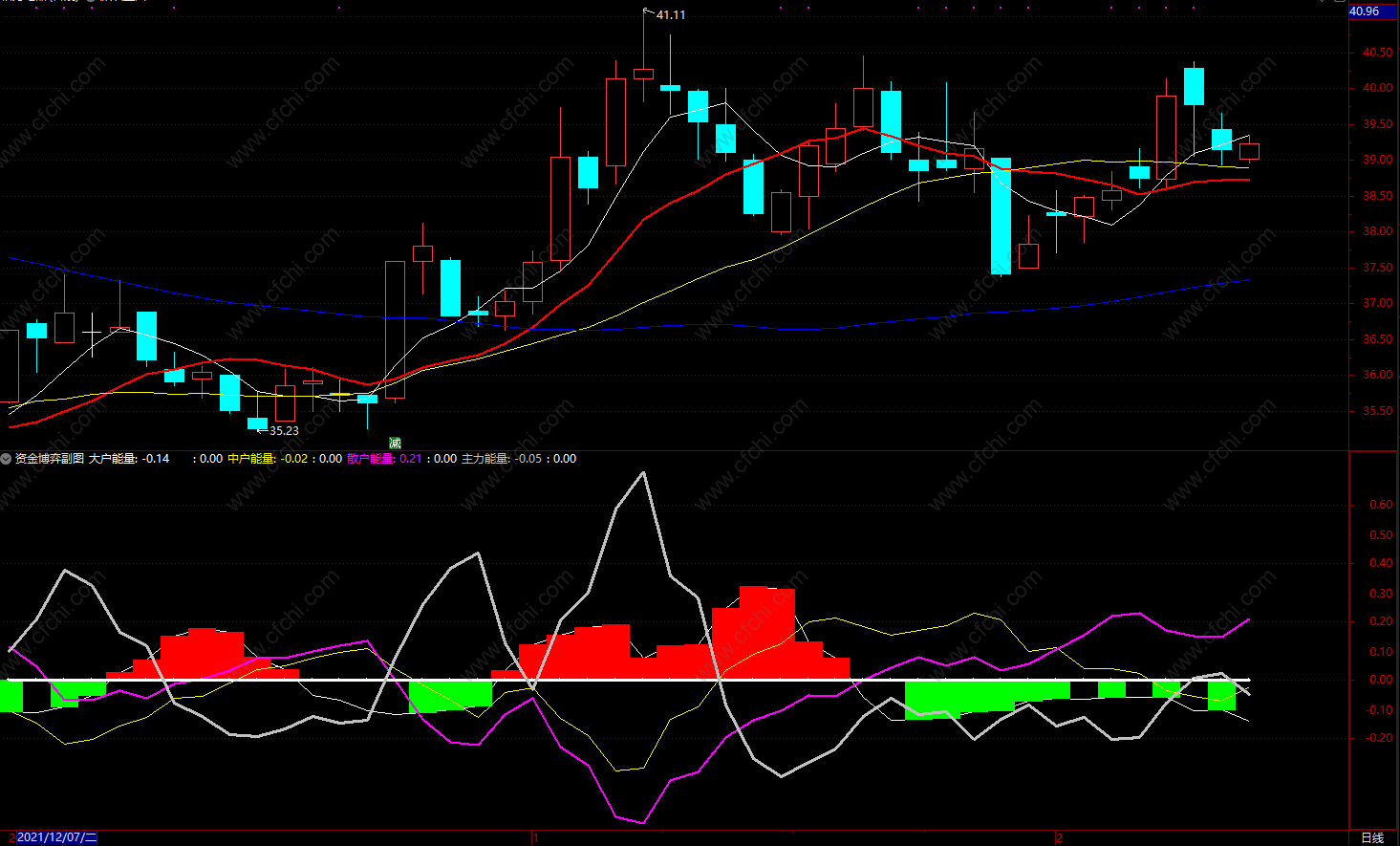Screen dimensions: 1400x846
Task: Click the 36.00 price axis label
Action: tap(1377, 375)
